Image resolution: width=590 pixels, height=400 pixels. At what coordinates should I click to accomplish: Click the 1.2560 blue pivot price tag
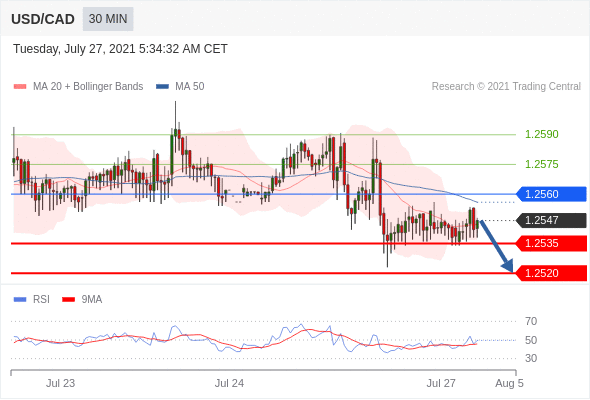click(551, 194)
